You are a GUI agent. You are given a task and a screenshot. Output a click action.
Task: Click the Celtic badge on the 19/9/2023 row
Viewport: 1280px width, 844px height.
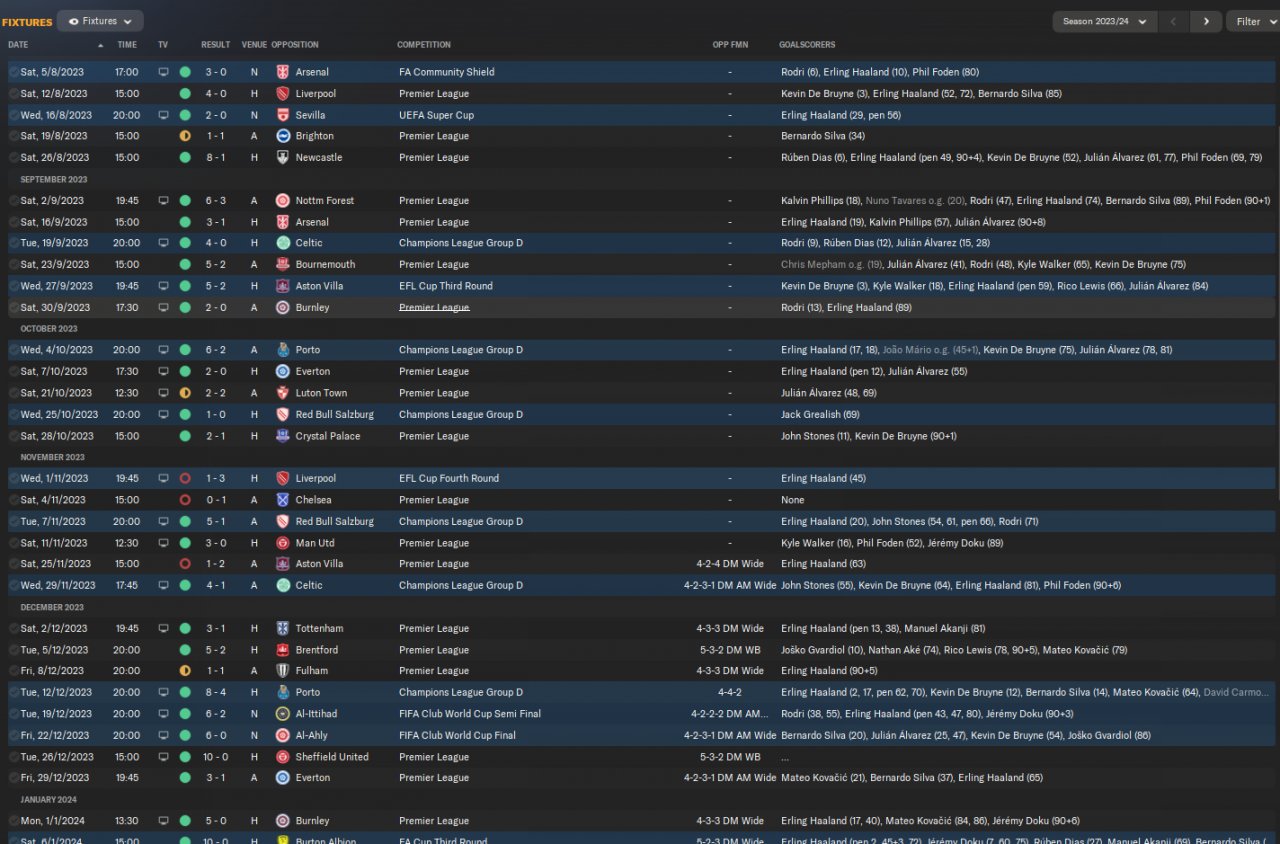(x=283, y=243)
